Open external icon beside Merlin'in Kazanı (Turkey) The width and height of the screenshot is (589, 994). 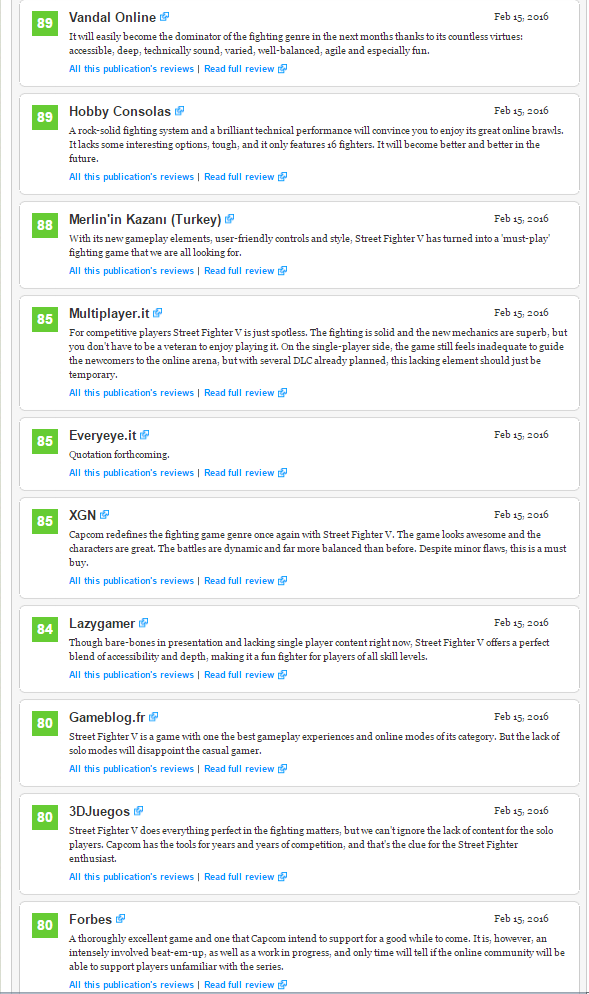[230, 219]
